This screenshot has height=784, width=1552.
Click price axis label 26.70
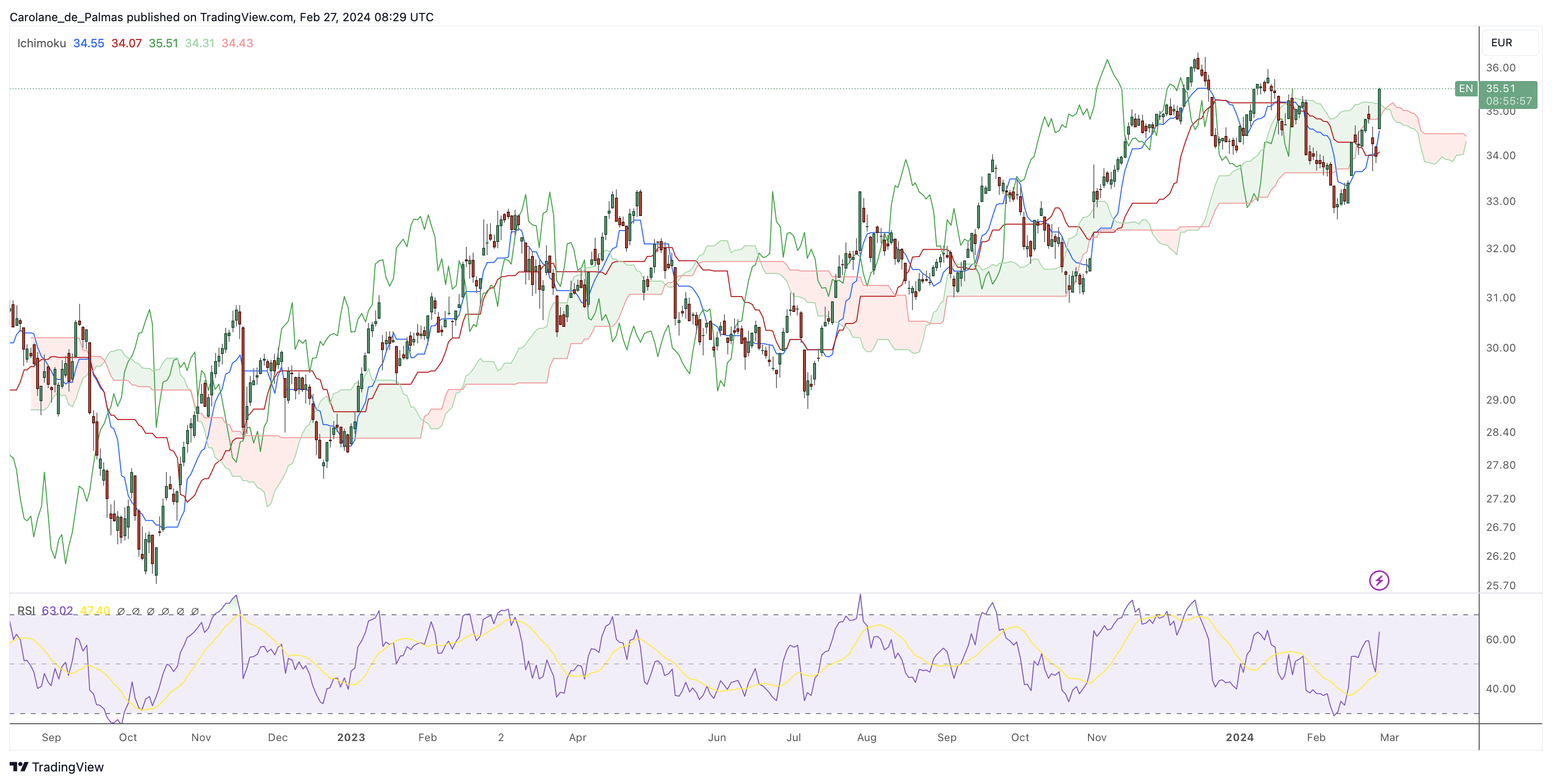pos(1500,527)
